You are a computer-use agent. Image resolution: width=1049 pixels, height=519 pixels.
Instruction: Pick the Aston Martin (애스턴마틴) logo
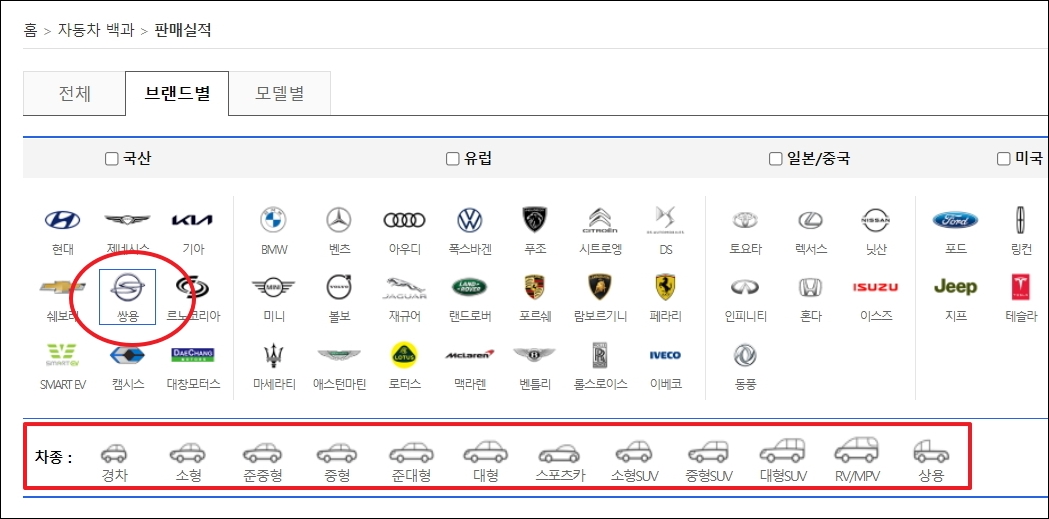(339, 354)
